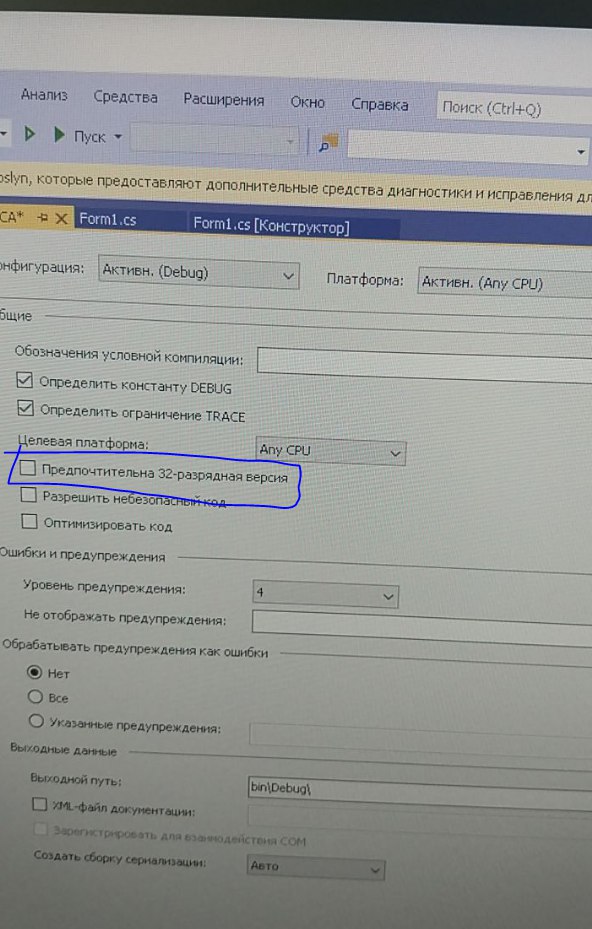Open the Уровень предупреждения dropdown showing 4

[x=325, y=594]
